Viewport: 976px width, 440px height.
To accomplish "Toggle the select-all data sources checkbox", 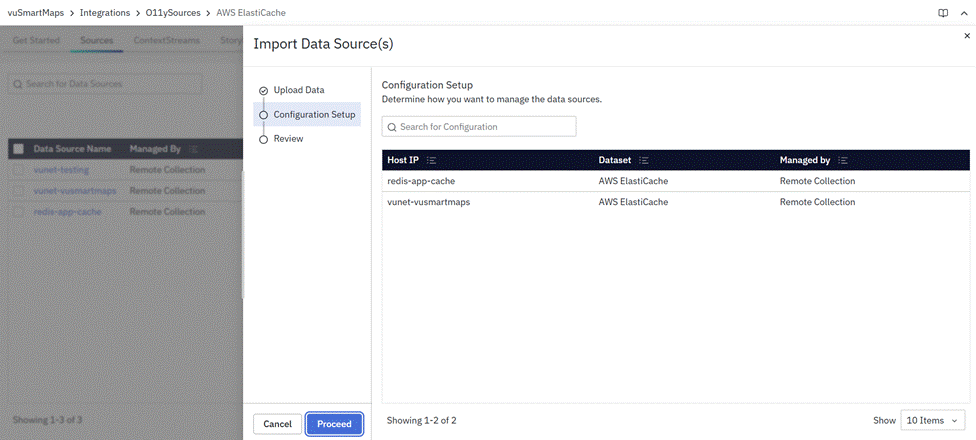I will click(18, 149).
